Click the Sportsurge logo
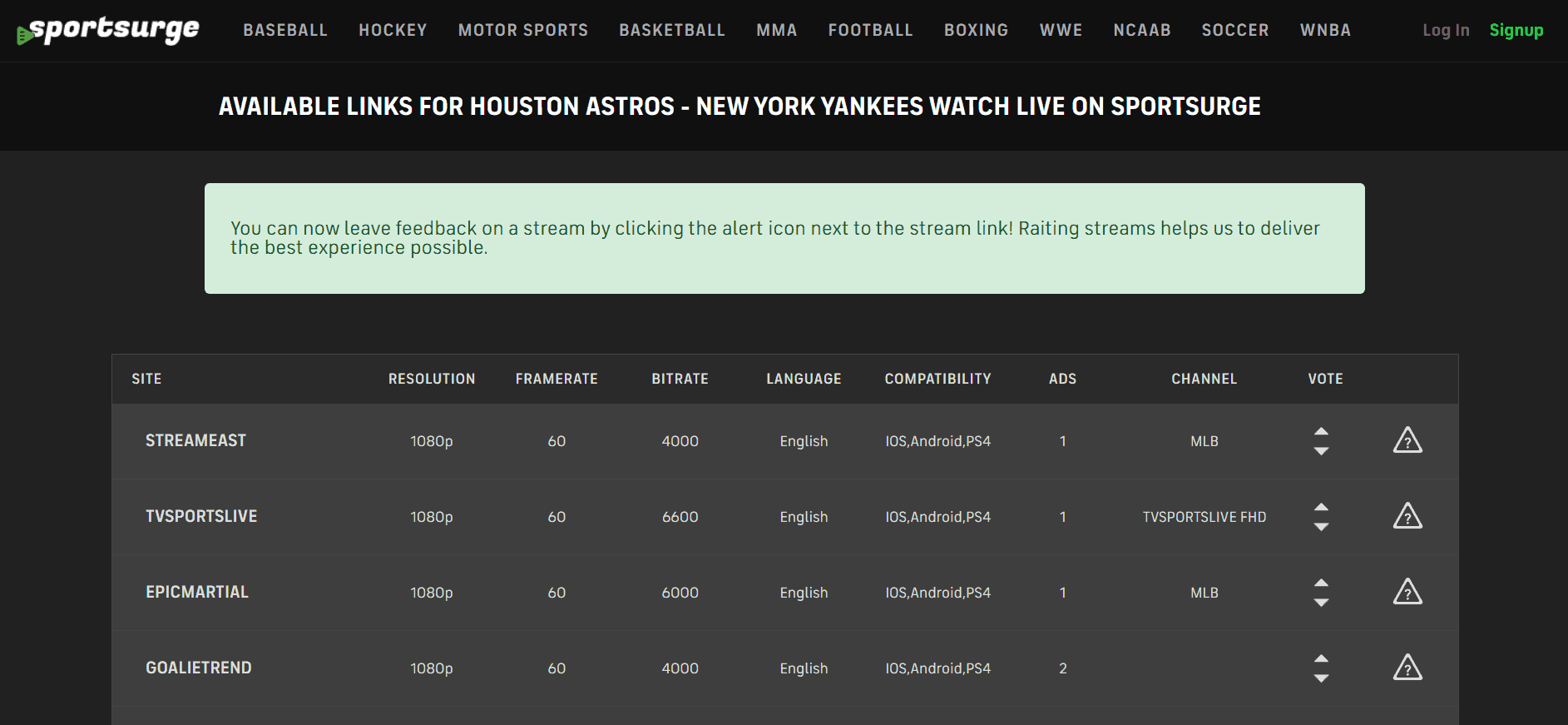 (108, 31)
